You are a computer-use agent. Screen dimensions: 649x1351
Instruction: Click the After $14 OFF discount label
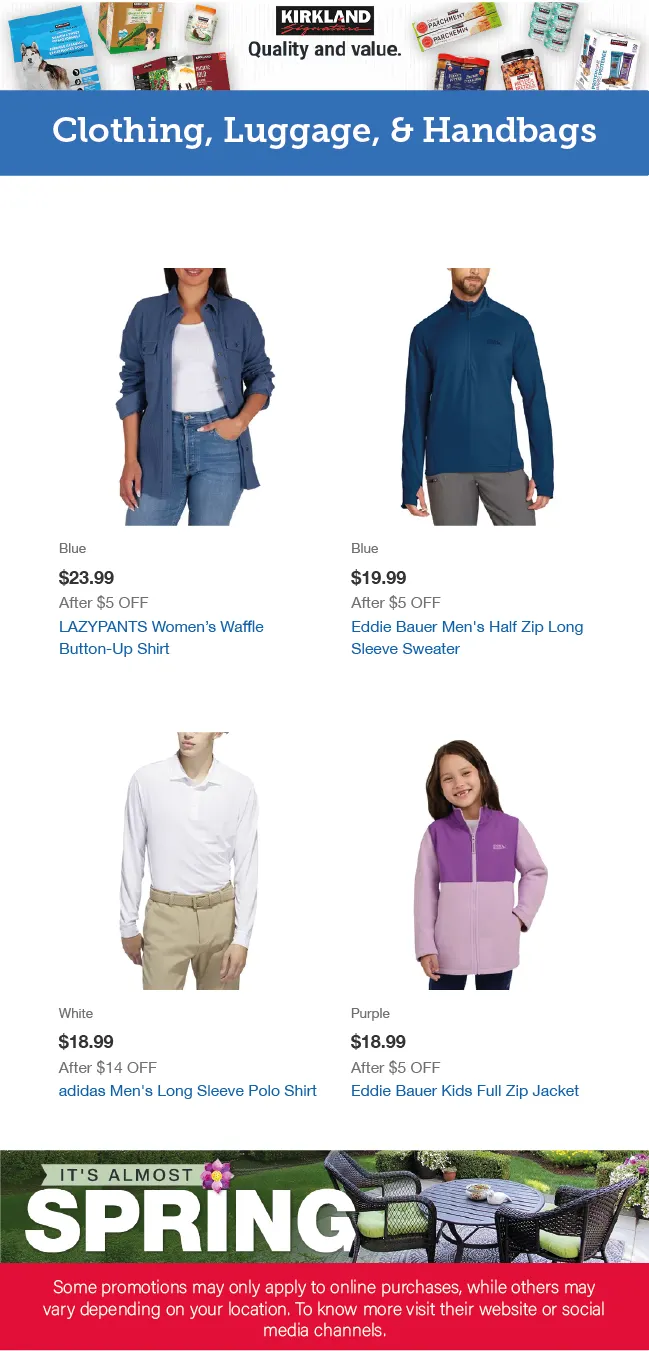pos(108,1067)
